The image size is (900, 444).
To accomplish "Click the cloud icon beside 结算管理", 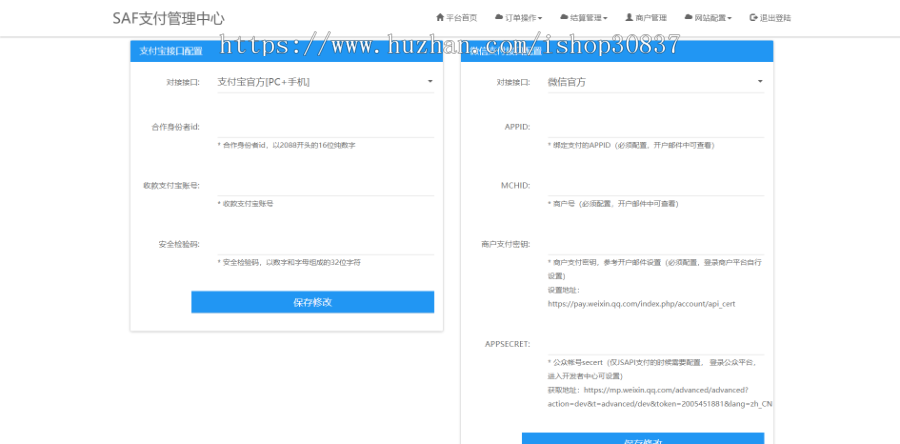I will point(563,18).
